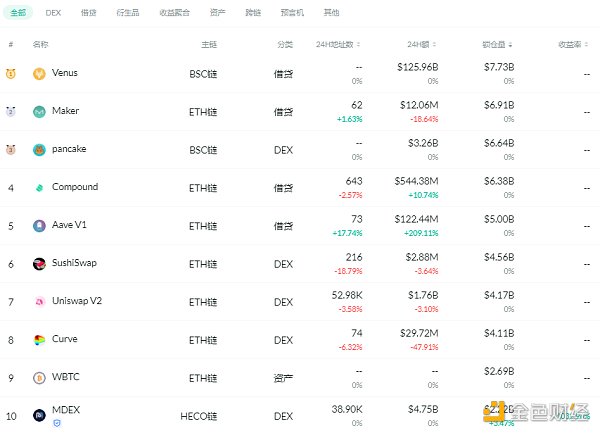Click SushiSwap locked value $4.56B
Image resolution: width=600 pixels, height=433 pixels.
[x=499, y=257]
